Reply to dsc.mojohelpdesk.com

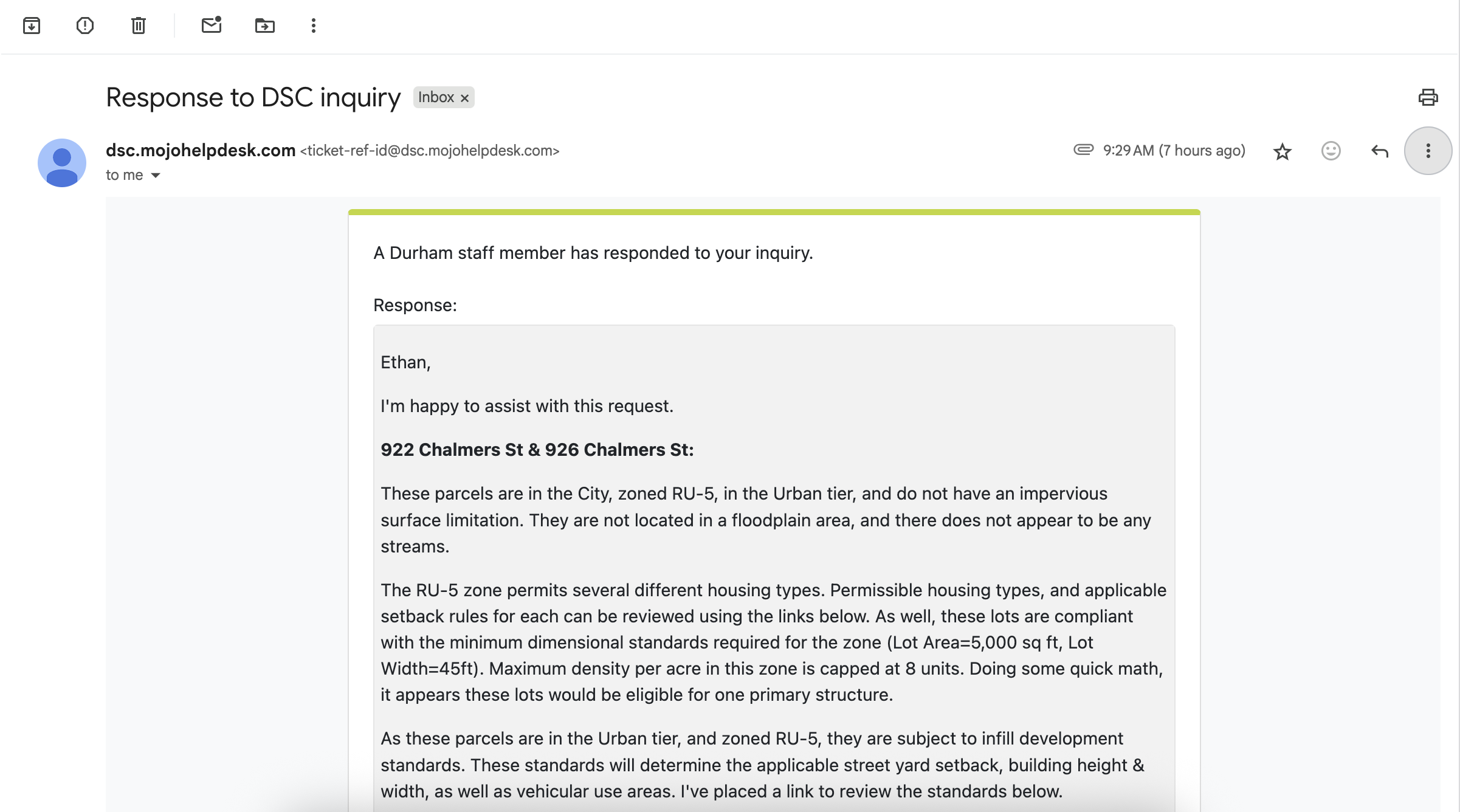(x=1380, y=151)
